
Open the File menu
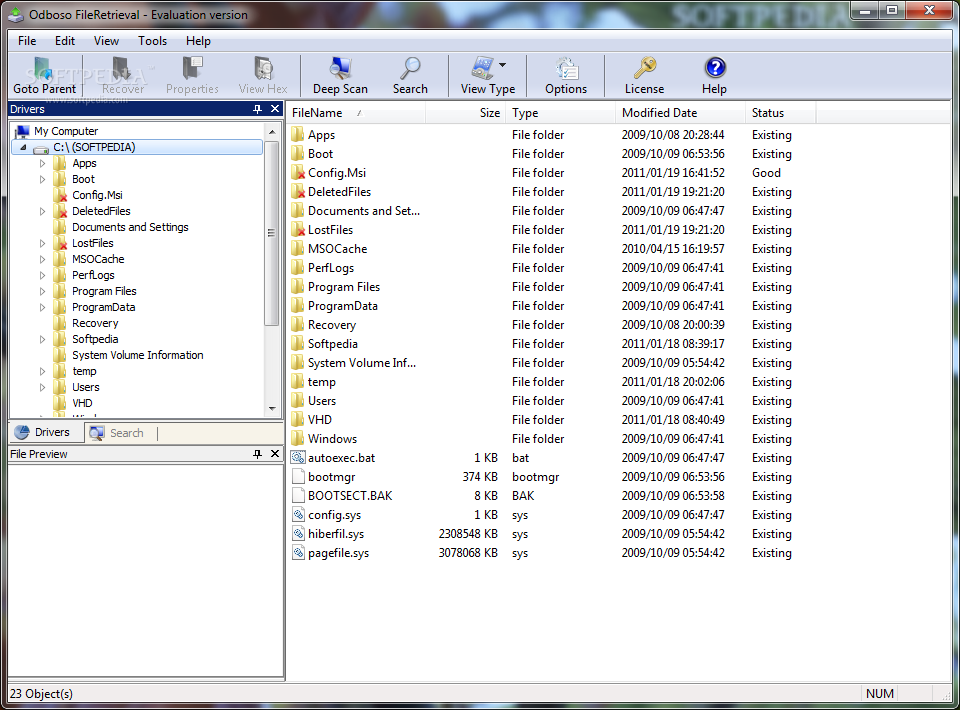pyautogui.click(x=27, y=41)
